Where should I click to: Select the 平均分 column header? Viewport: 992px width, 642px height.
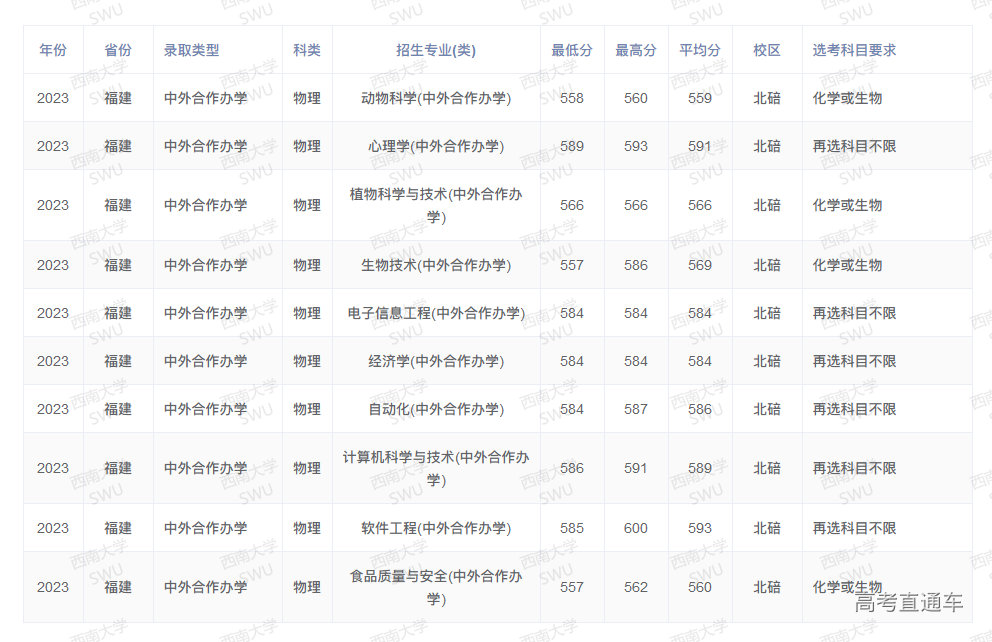700,49
